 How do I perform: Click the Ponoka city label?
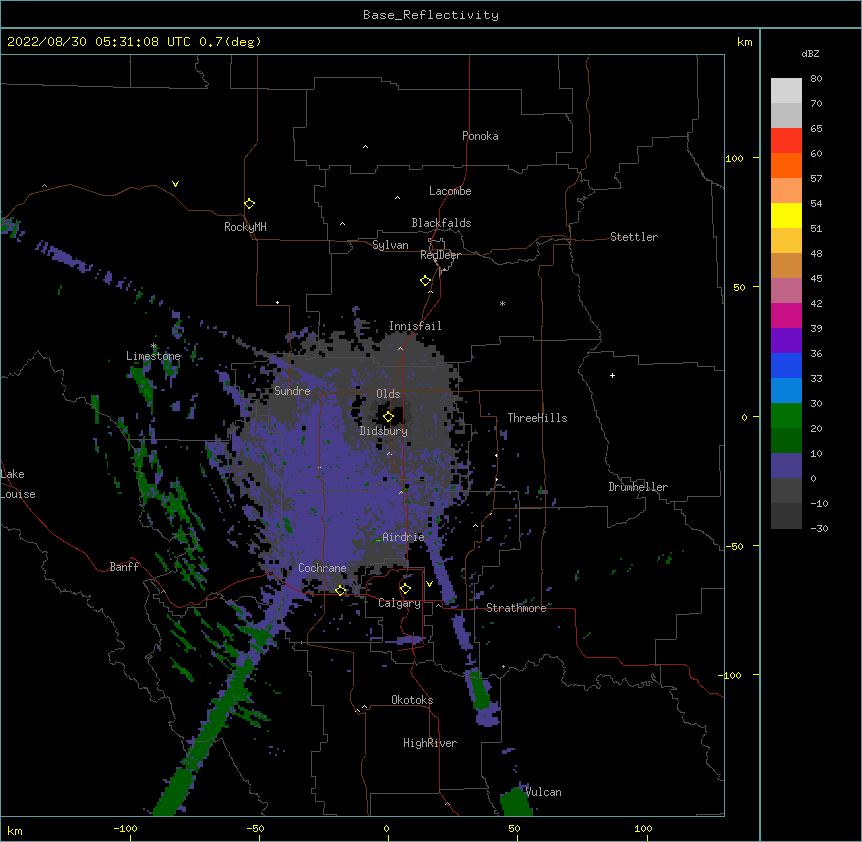[x=480, y=136]
